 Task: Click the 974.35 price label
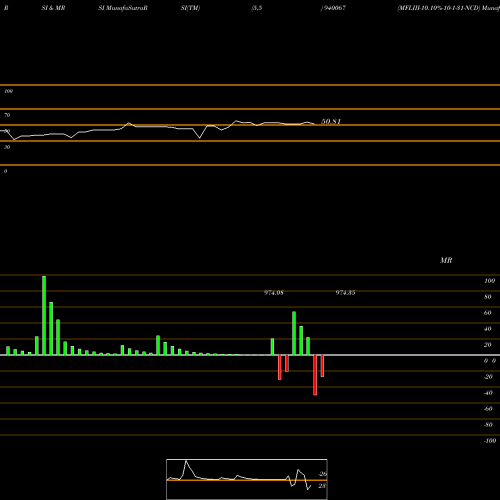345,293
